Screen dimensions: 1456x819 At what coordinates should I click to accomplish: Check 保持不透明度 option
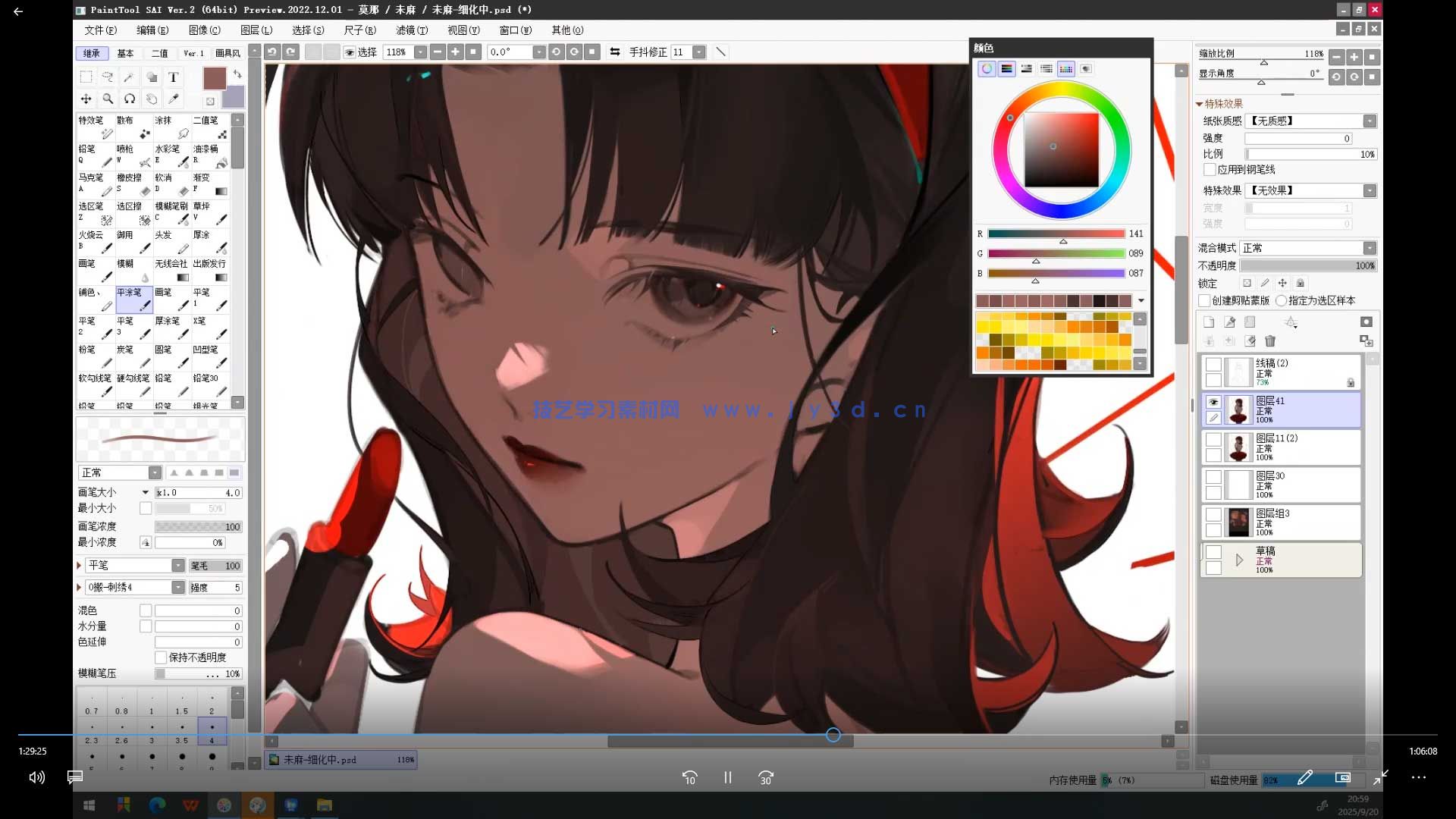[x=161, y=657]
